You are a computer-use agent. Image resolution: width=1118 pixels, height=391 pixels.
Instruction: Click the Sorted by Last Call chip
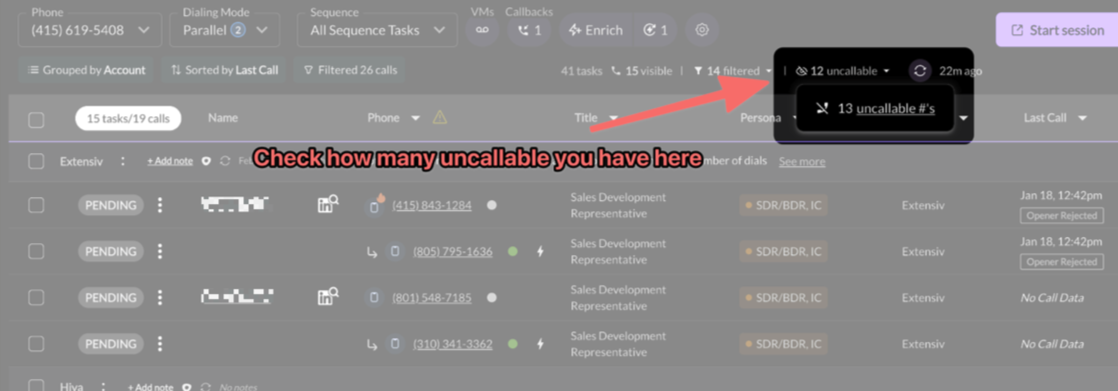coord(225,70)
